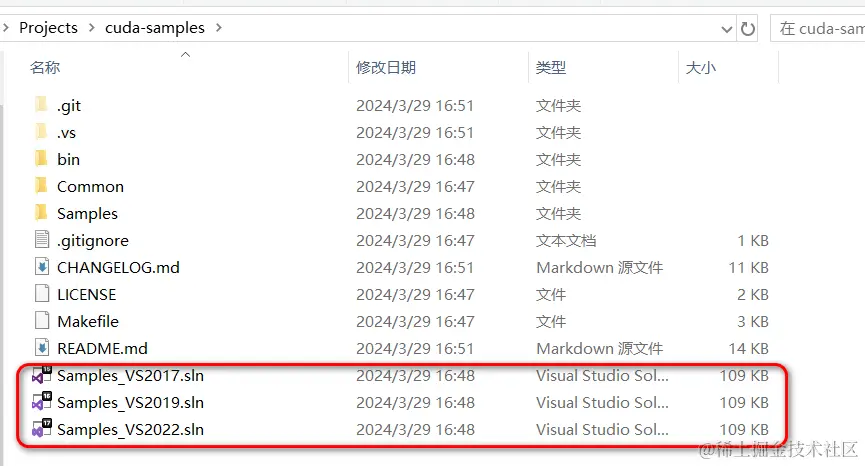Click the 14 KB size of README.md

point(749,349)
